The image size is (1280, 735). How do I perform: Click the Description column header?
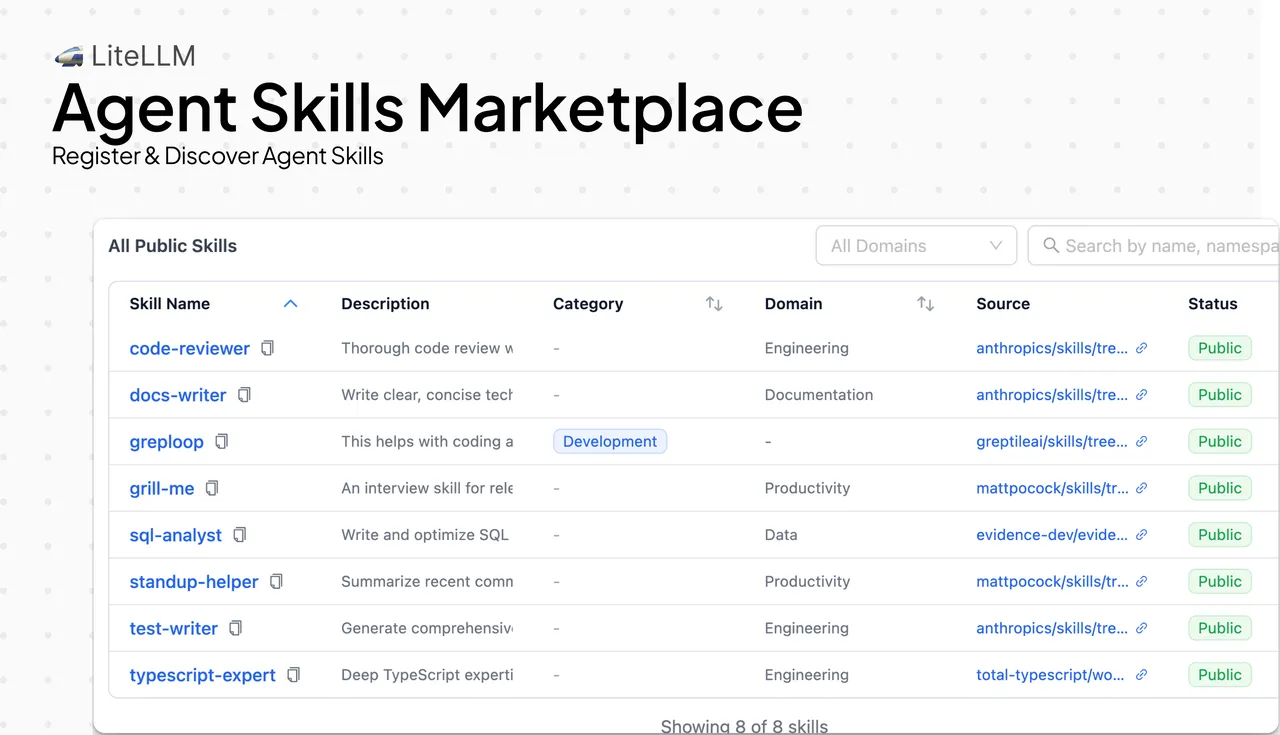pyautogui.click(x=385, y=303)
